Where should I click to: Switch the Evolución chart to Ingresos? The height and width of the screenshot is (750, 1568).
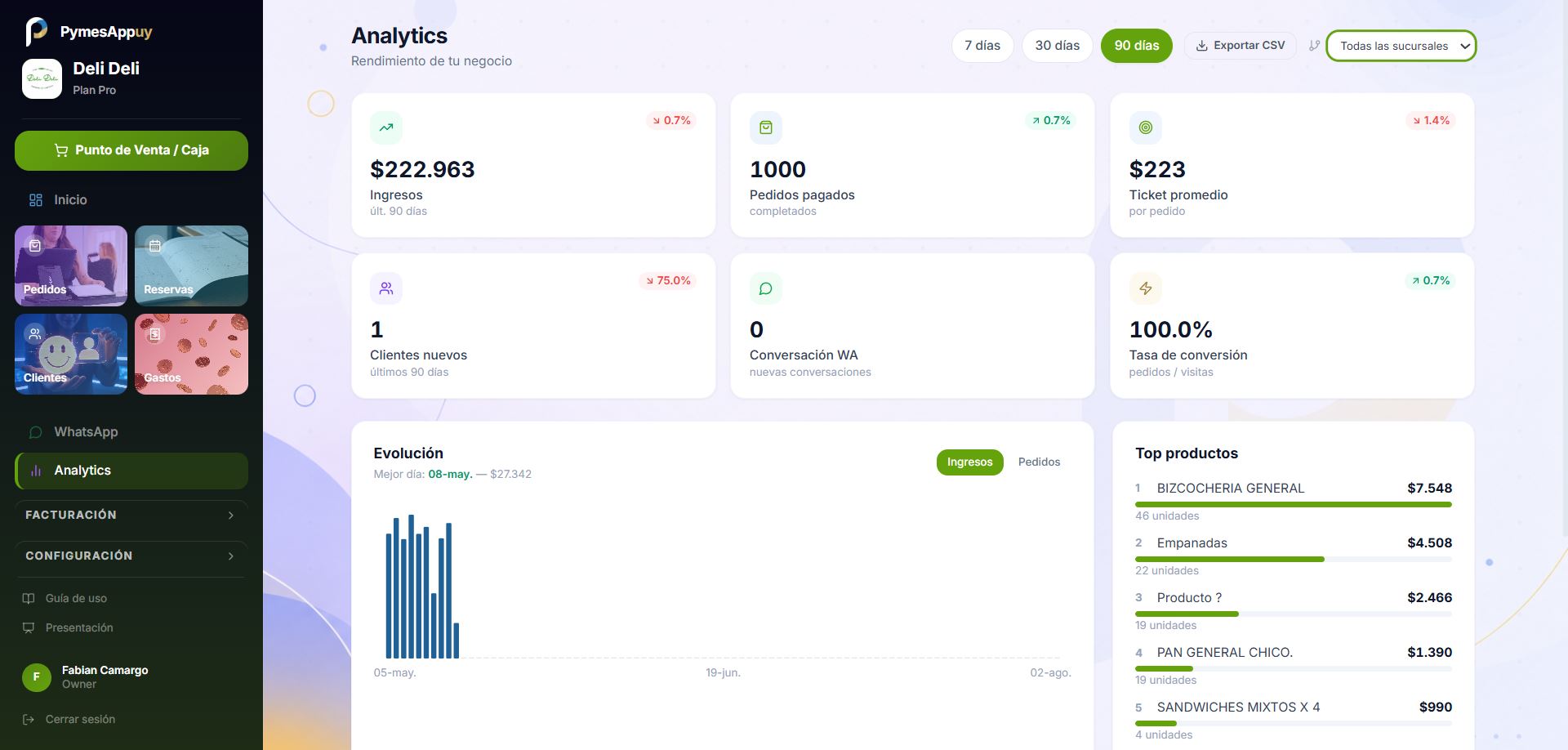(x=970, y=462)
